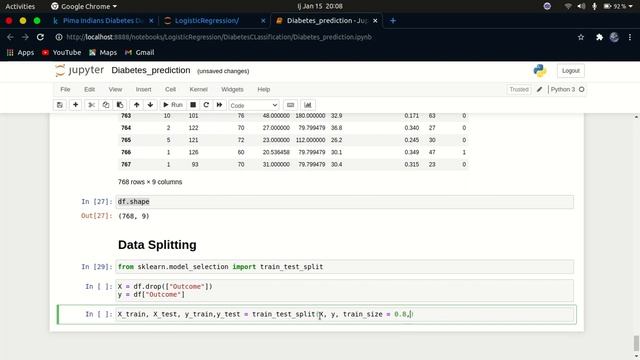This screenshot has width=640, height=360.
Task: Open the command palette keyboard icon
Action: pyautogui.click(x=290, y=105)
